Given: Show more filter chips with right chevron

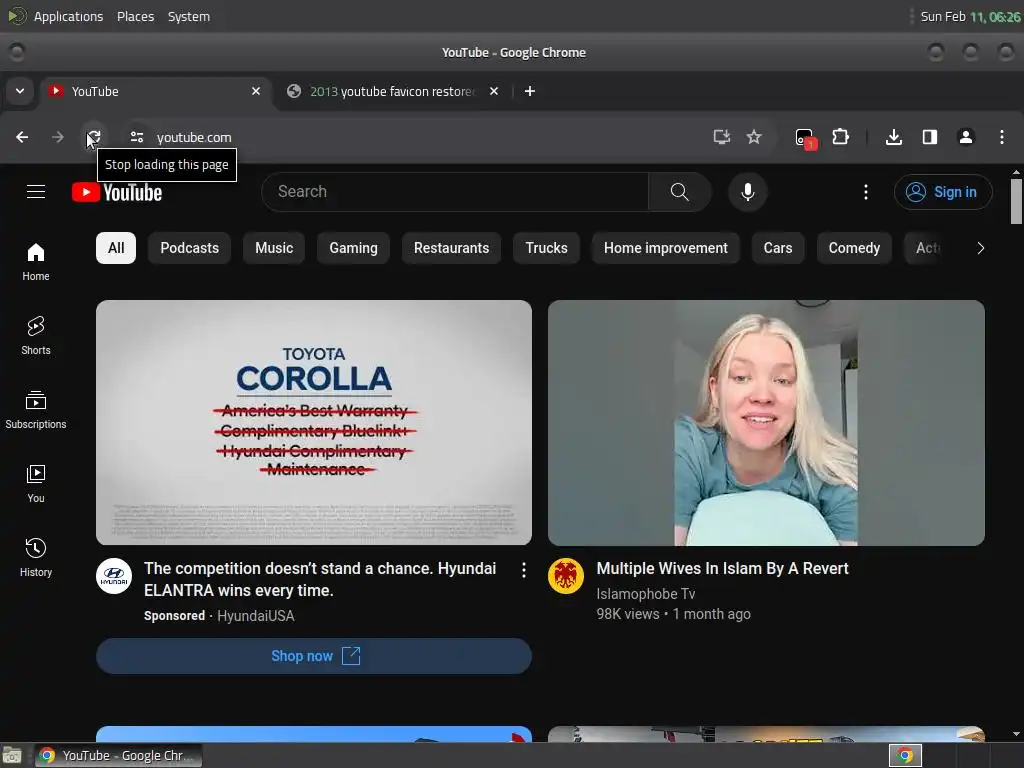Looking at the screenshot, I should tap(980, 248).
